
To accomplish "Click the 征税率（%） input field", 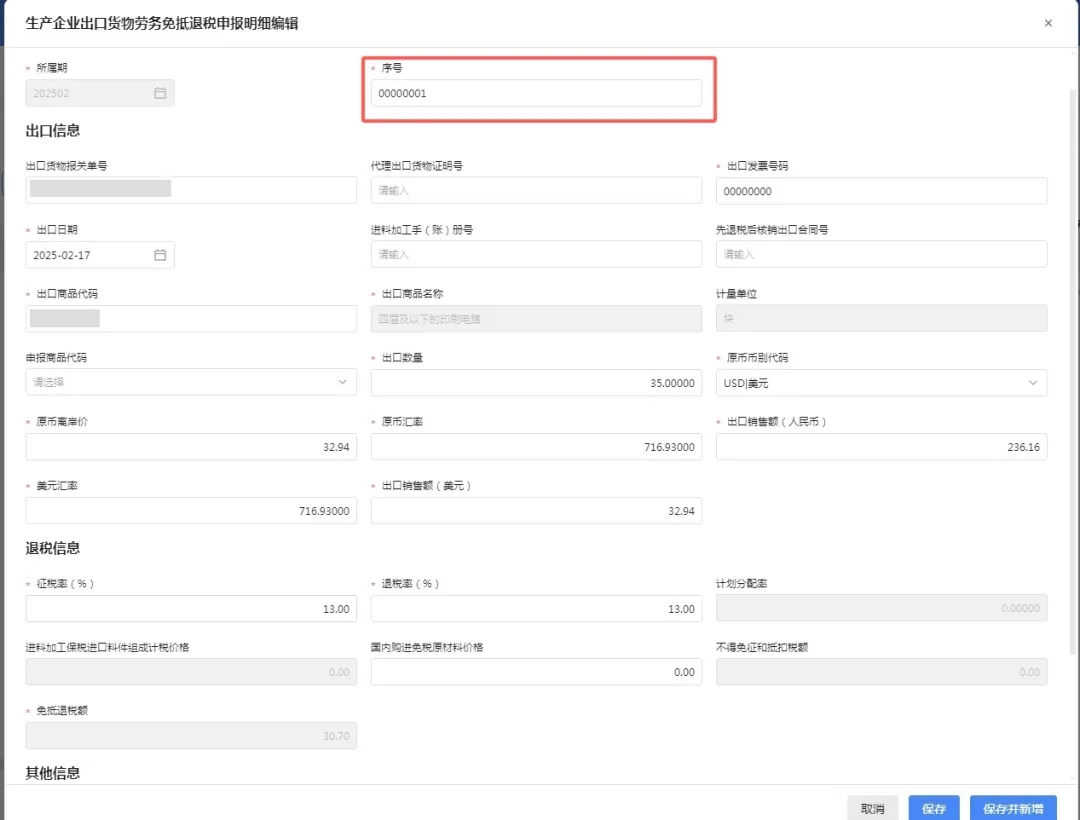I will tap(191, 609).
